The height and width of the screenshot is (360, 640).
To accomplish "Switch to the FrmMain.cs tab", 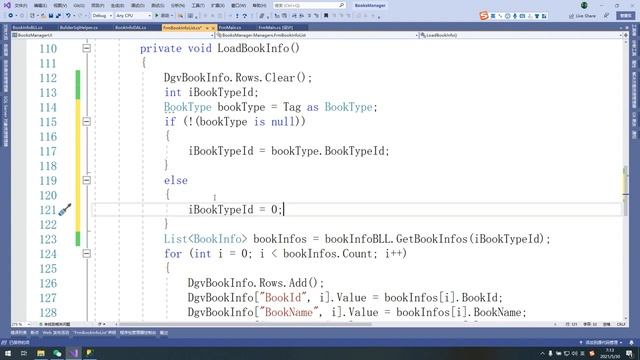I will [x=230, y=28].
